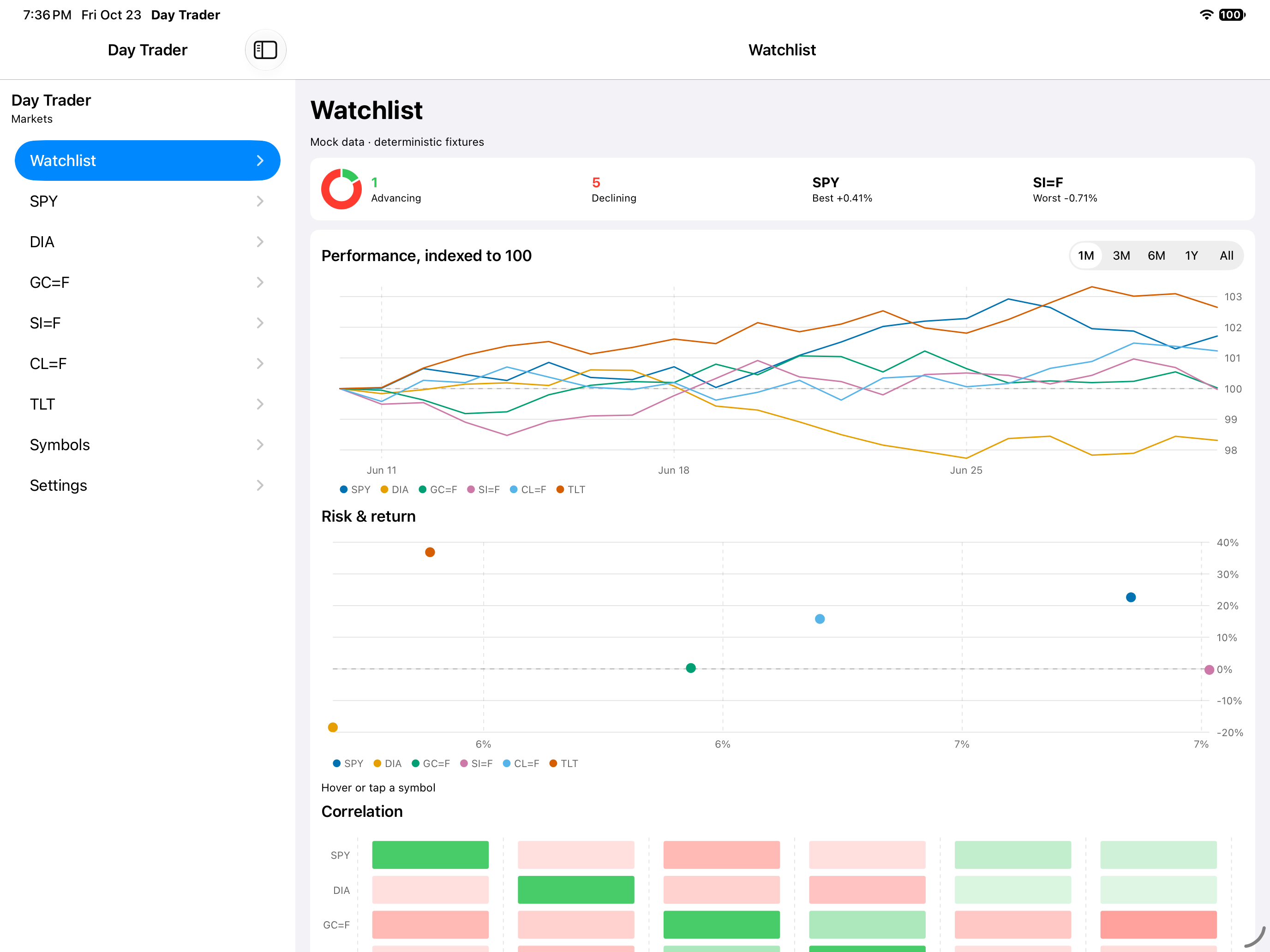Click chevron next to CL=F

(x=260, y=364)
